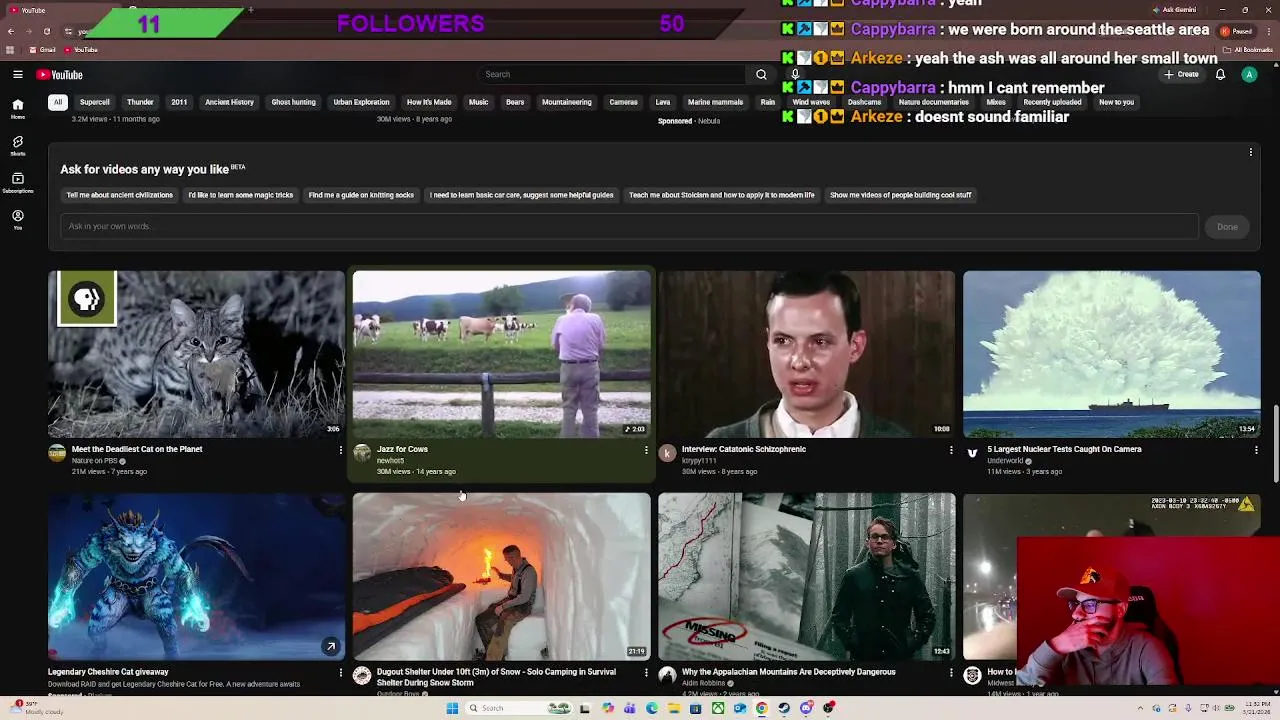1280x720 pixels.
Task: Open options for Ask for videos panel
Action: pyautogui.click(x=1250, y=152)
